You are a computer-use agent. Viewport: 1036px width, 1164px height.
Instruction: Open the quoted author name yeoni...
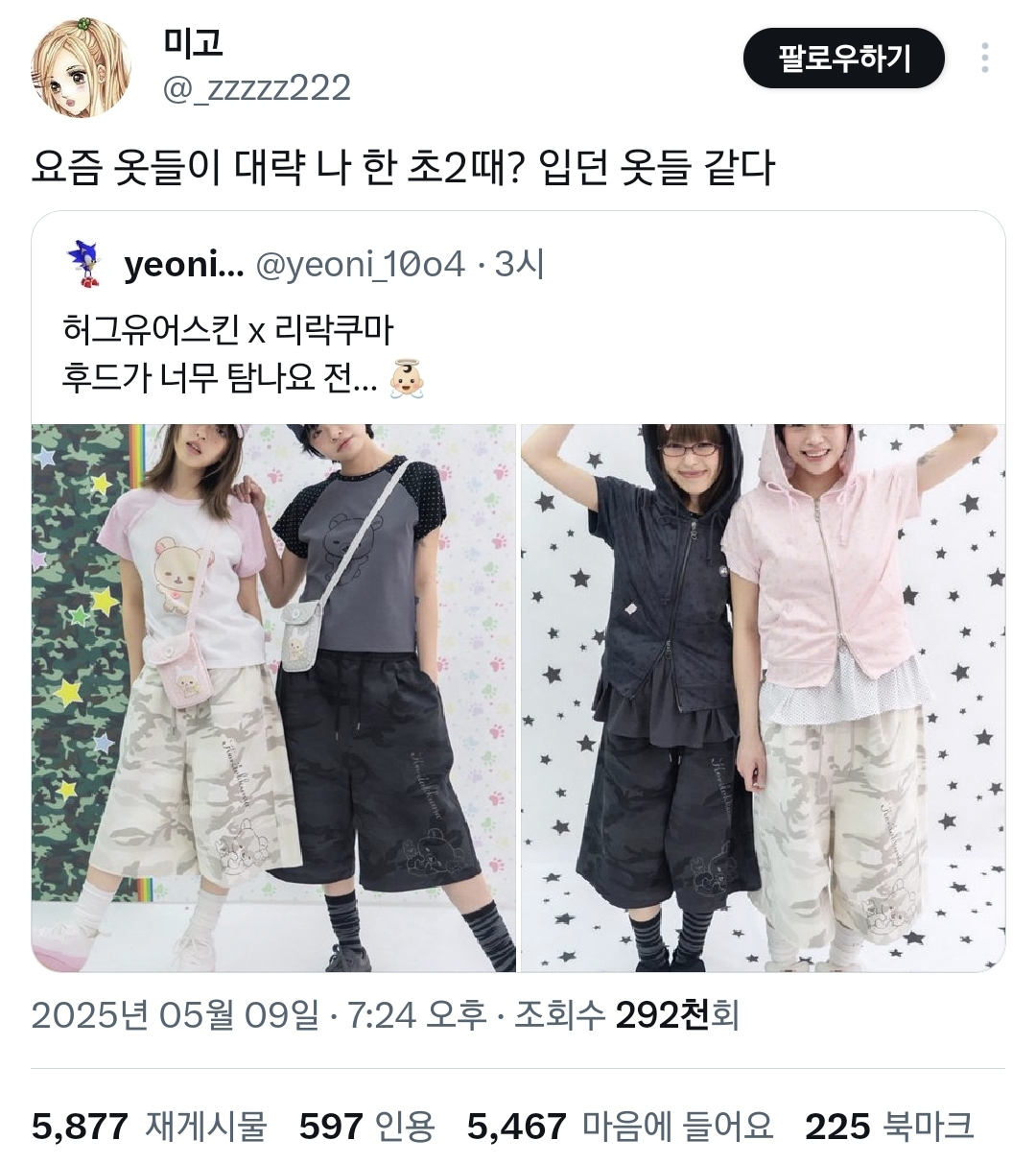point(184,264)
